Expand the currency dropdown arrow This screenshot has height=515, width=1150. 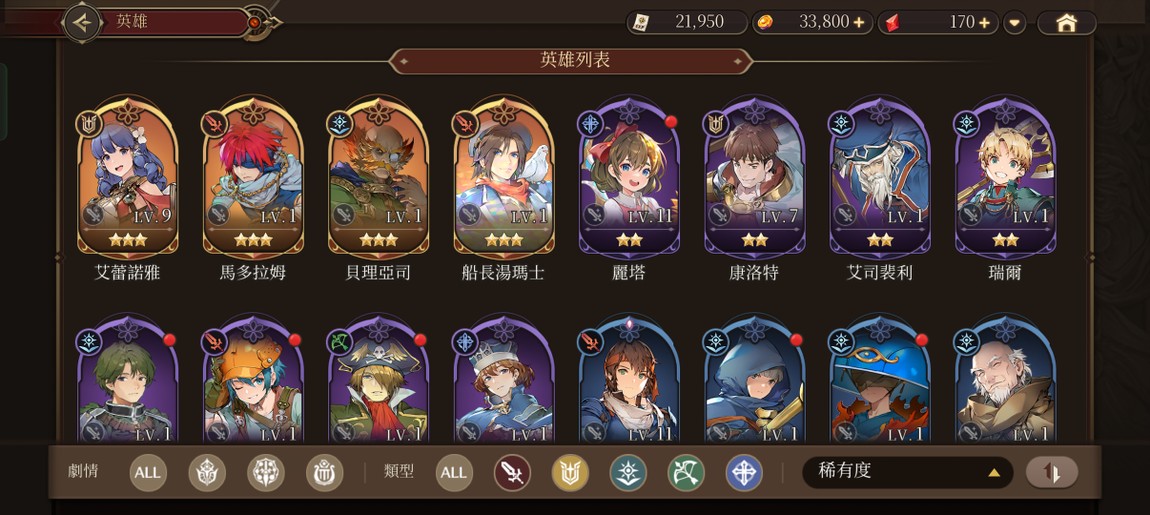point(1014,23)
